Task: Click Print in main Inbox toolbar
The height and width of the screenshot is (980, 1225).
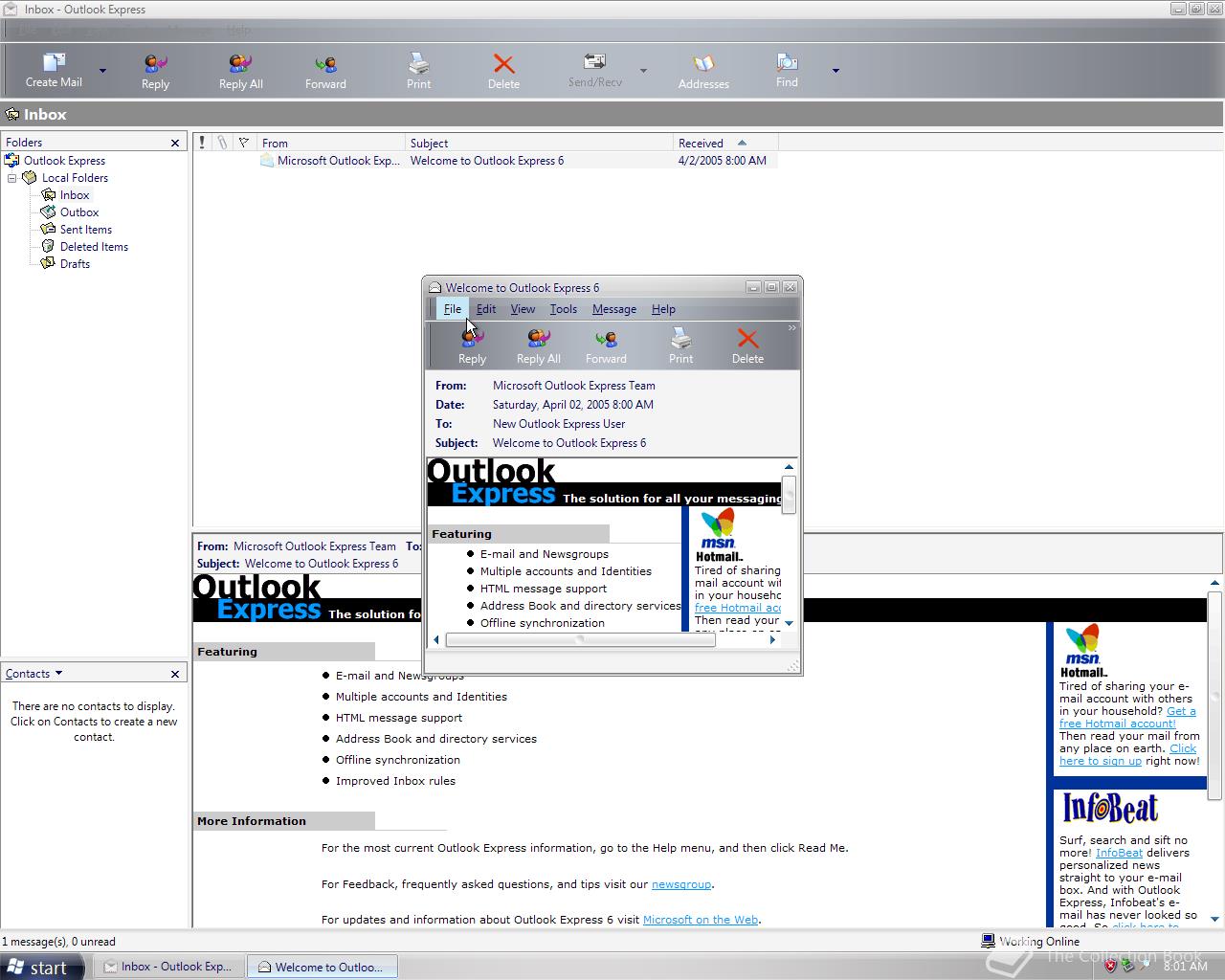Action: tap(418, 71)
